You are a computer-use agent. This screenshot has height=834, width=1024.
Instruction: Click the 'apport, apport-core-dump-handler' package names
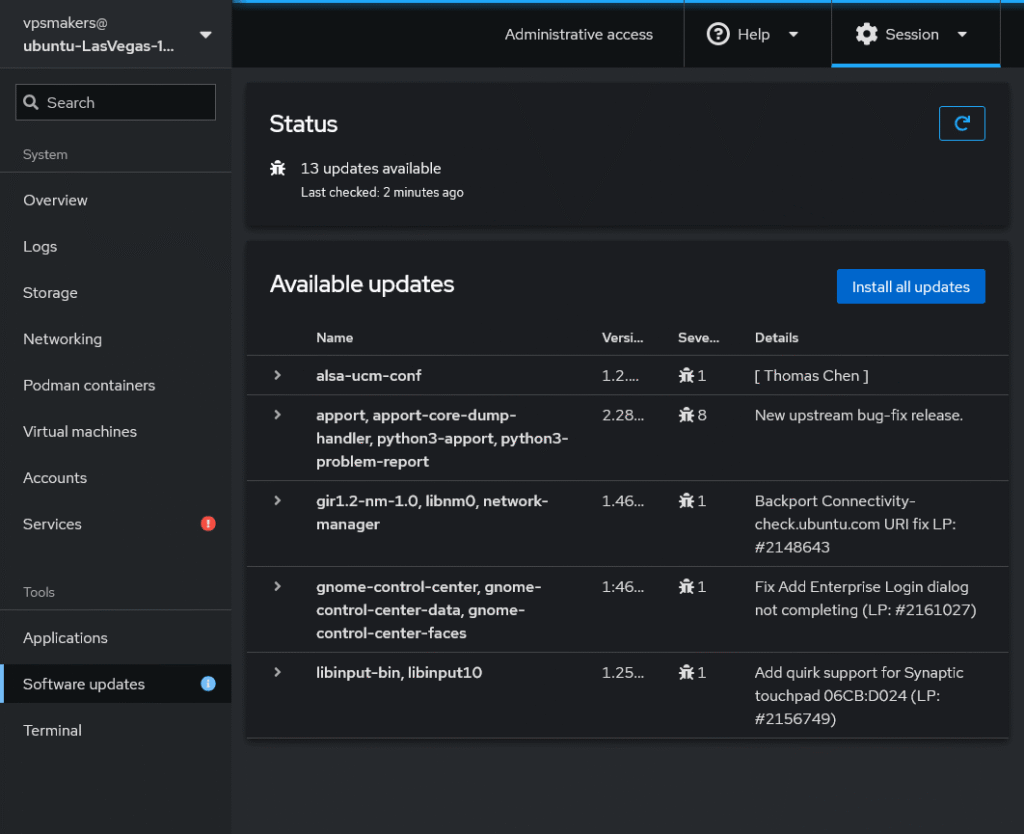pos(442,438)
